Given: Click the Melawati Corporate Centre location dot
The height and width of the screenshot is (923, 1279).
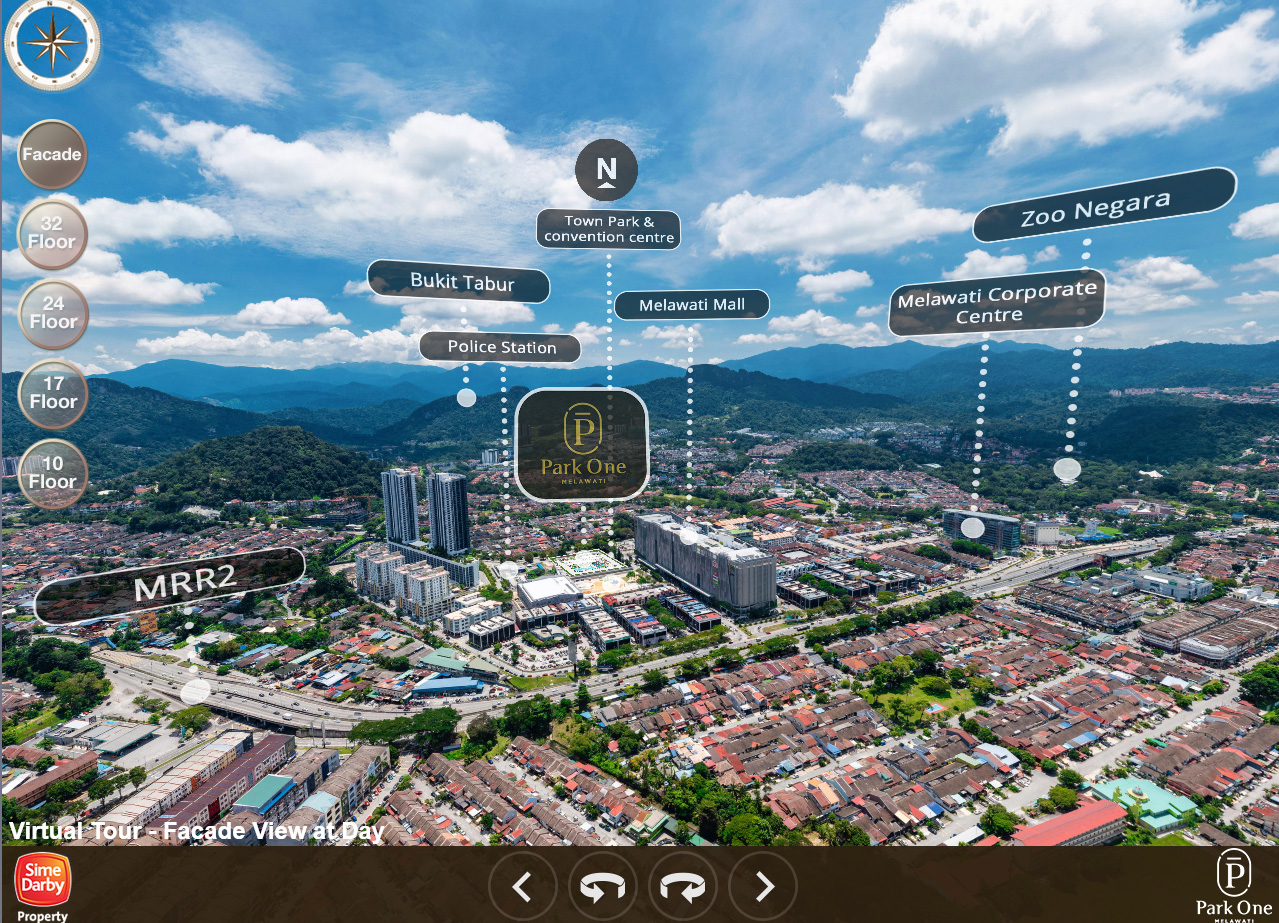Looking at the screenshot, I should pyautogui.click(x=972, y=527).
